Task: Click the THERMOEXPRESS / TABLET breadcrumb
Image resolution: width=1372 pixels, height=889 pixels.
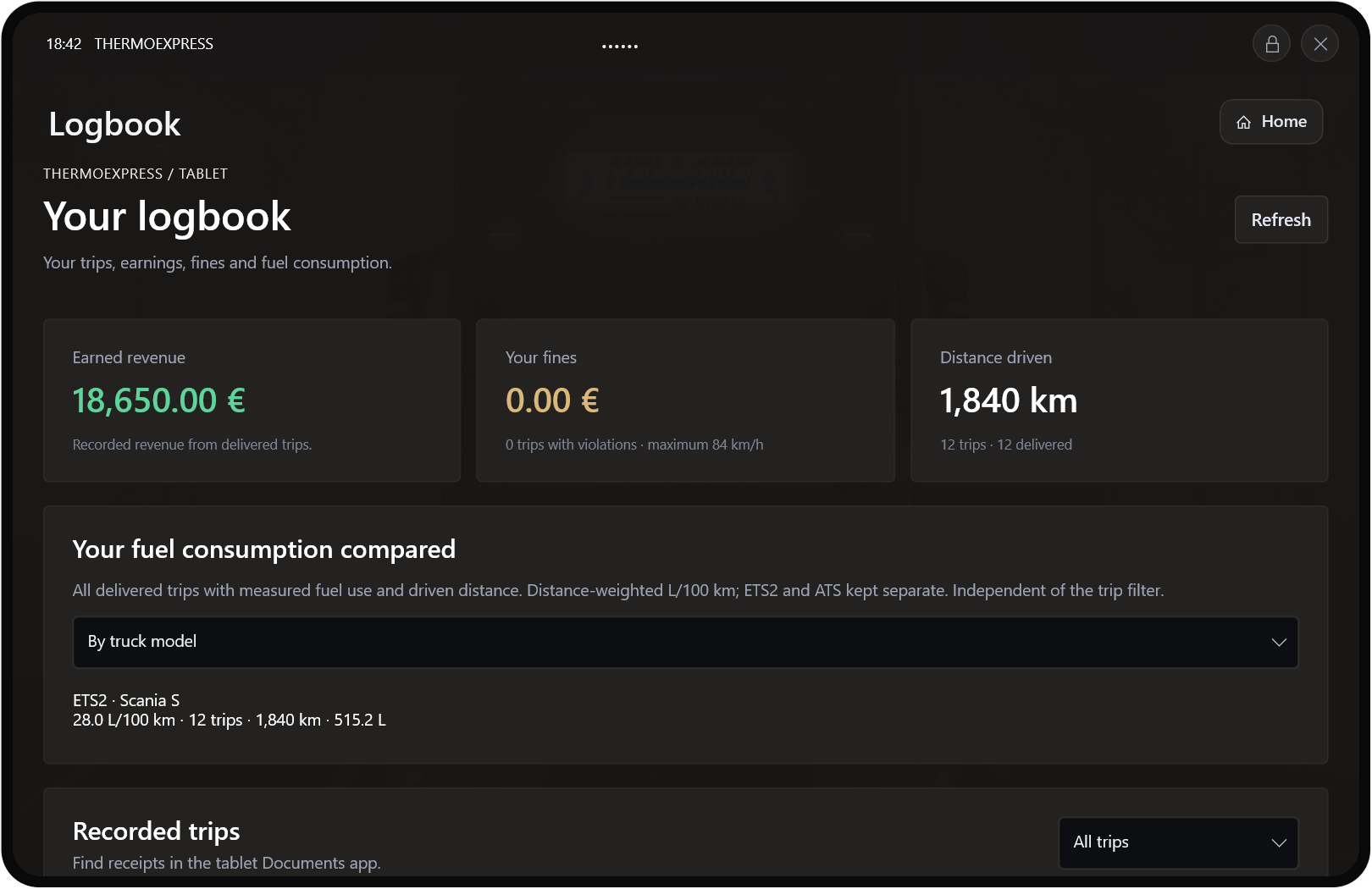Action: pyautogui.click(x=136, y=174)
